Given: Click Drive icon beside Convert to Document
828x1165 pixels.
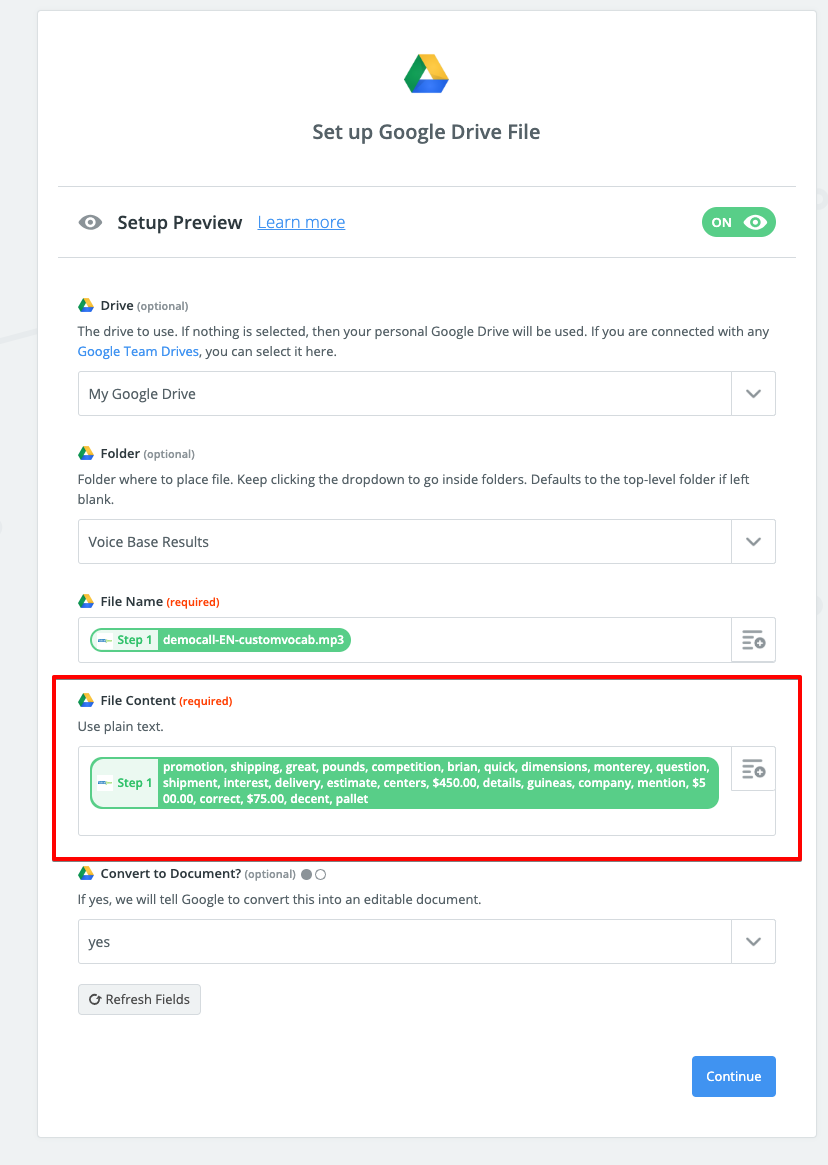Looking at the screenshot, I should [86, 874].
